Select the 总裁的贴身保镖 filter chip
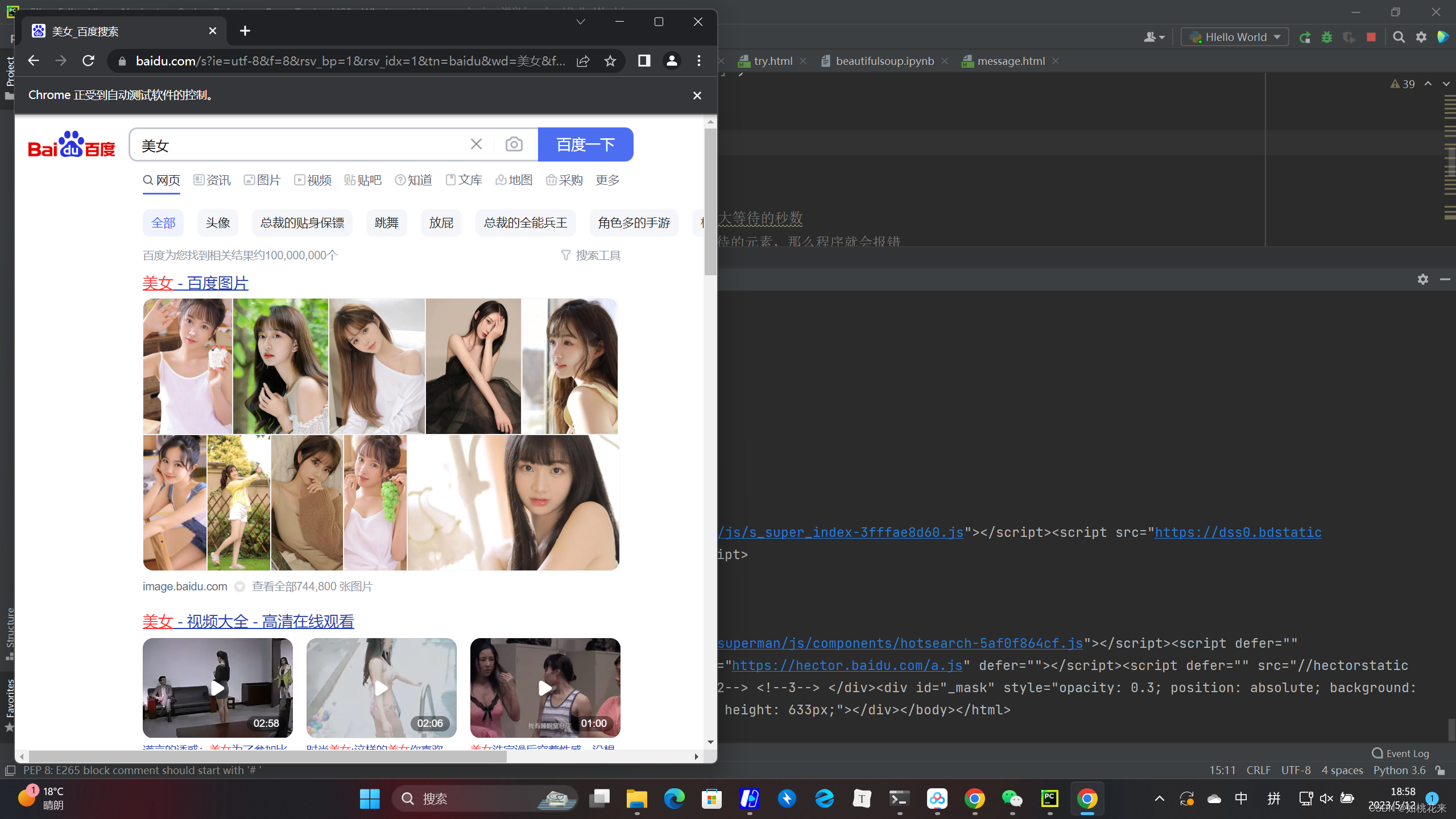This screenshot has height=819, width=1456. [302, 223]
